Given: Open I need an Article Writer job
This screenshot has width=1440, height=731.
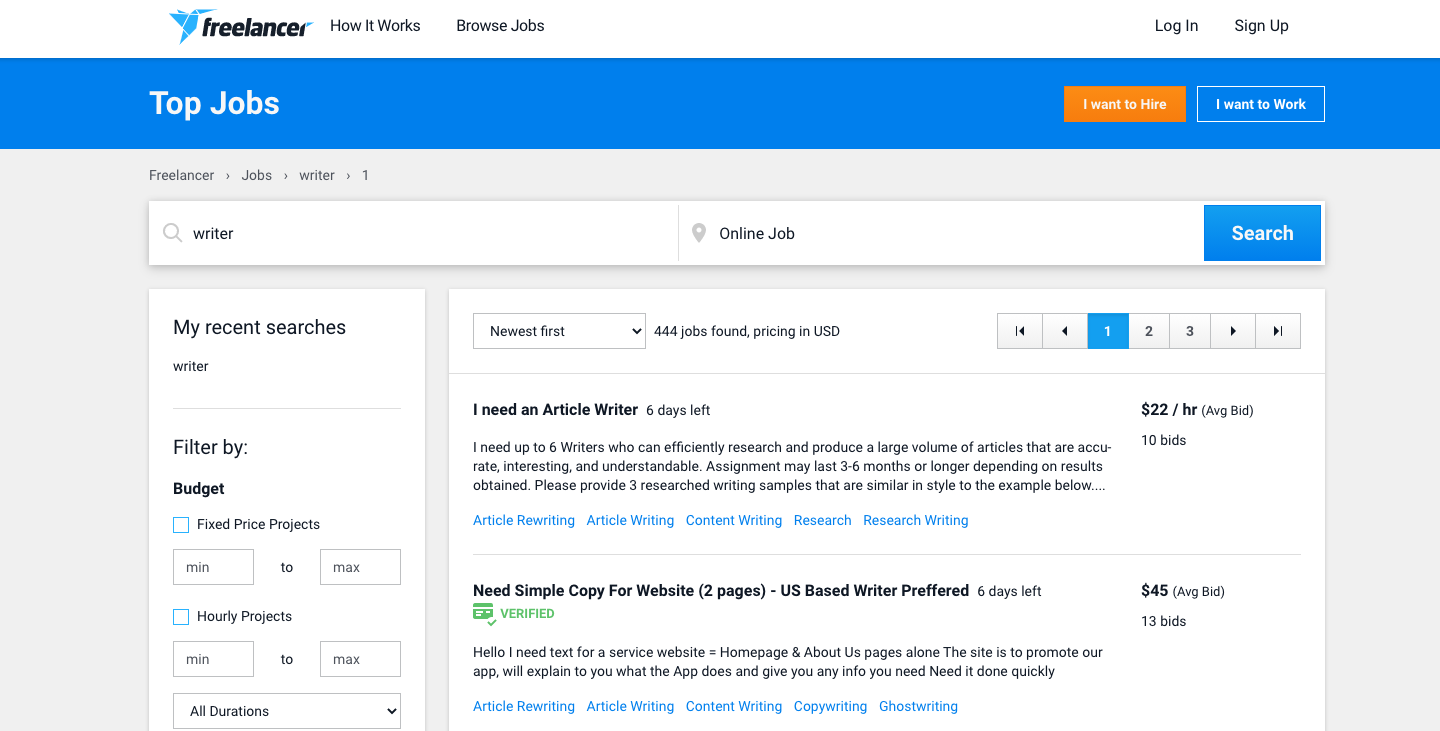Looking at the screenshot, I should (555, 410).
